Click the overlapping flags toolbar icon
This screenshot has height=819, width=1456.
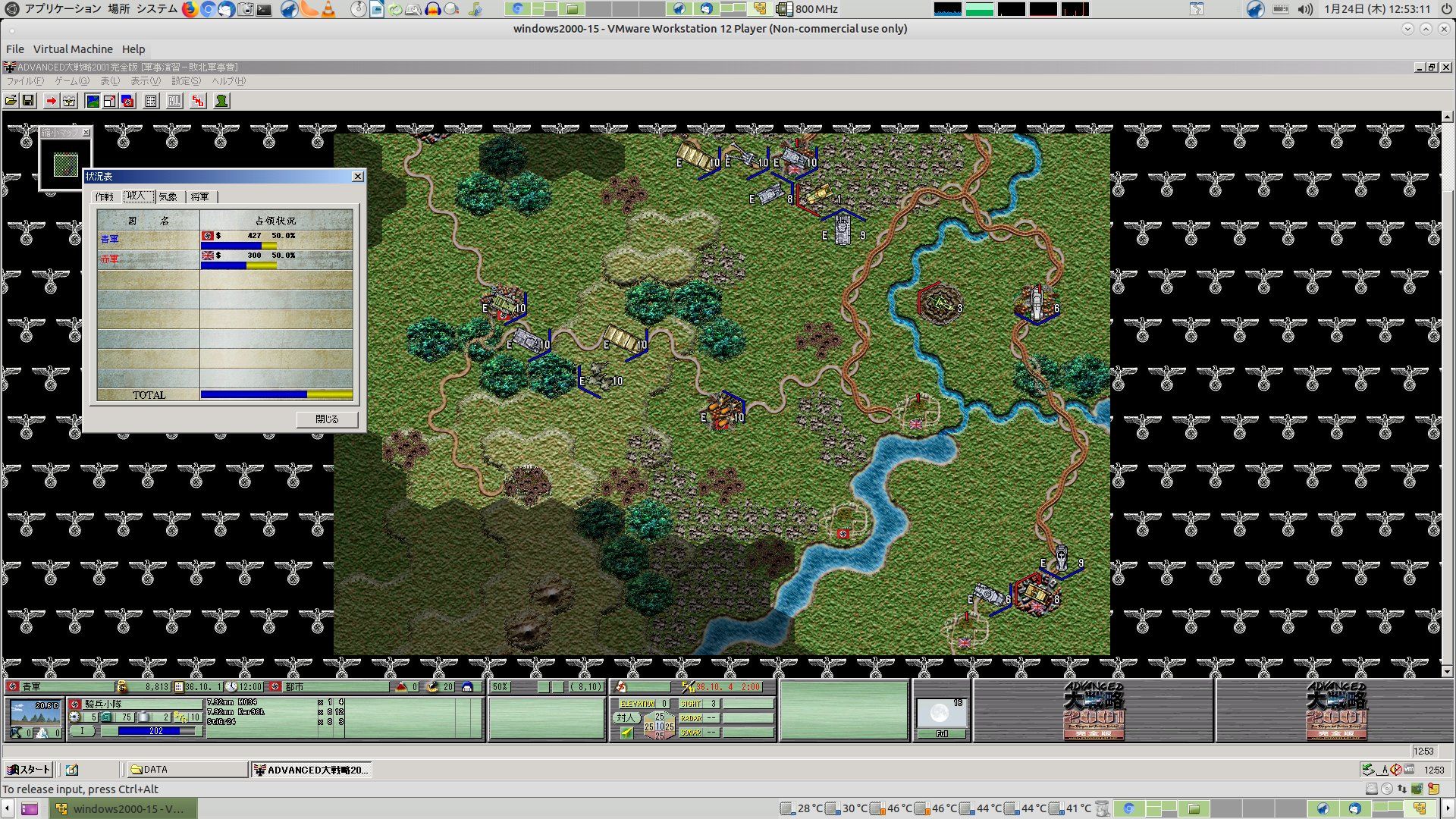click(127, 101)
